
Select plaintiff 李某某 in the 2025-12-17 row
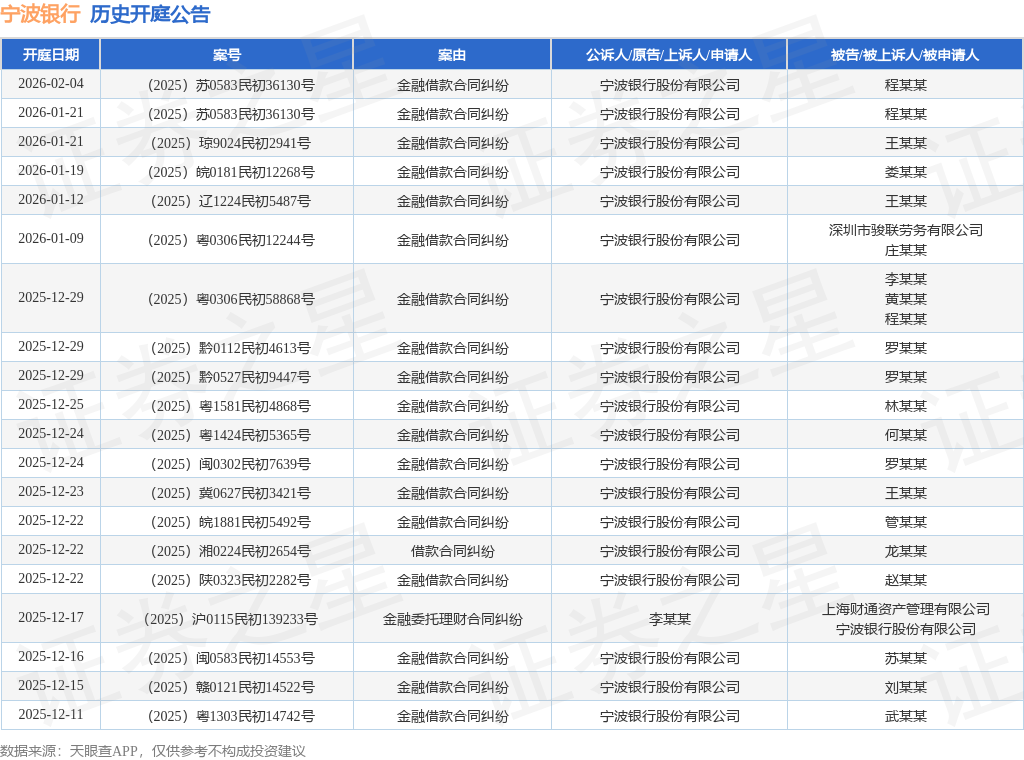point(669,619)
